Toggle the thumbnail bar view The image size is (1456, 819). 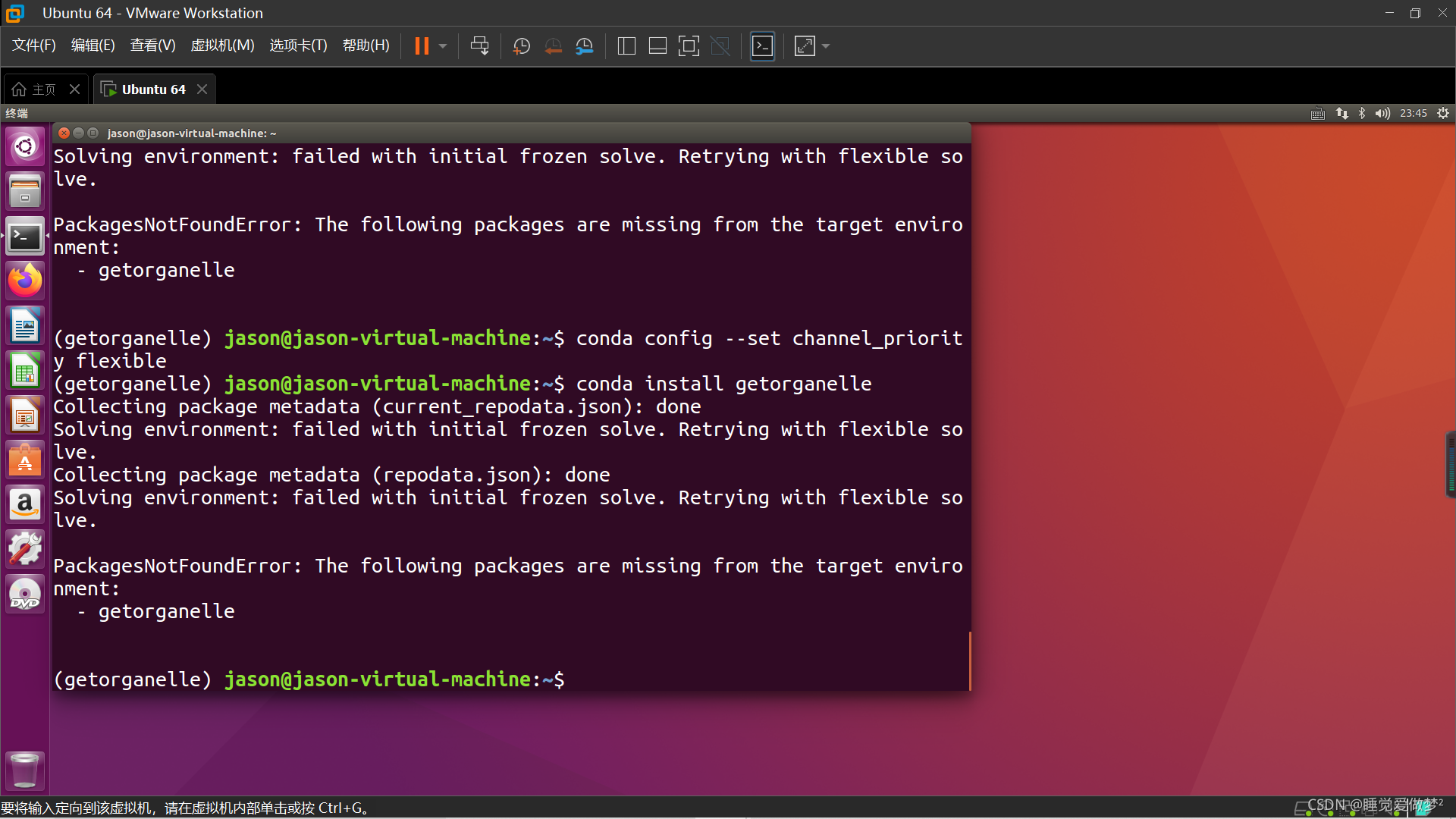pyautogui.click(x=657, y=46)
